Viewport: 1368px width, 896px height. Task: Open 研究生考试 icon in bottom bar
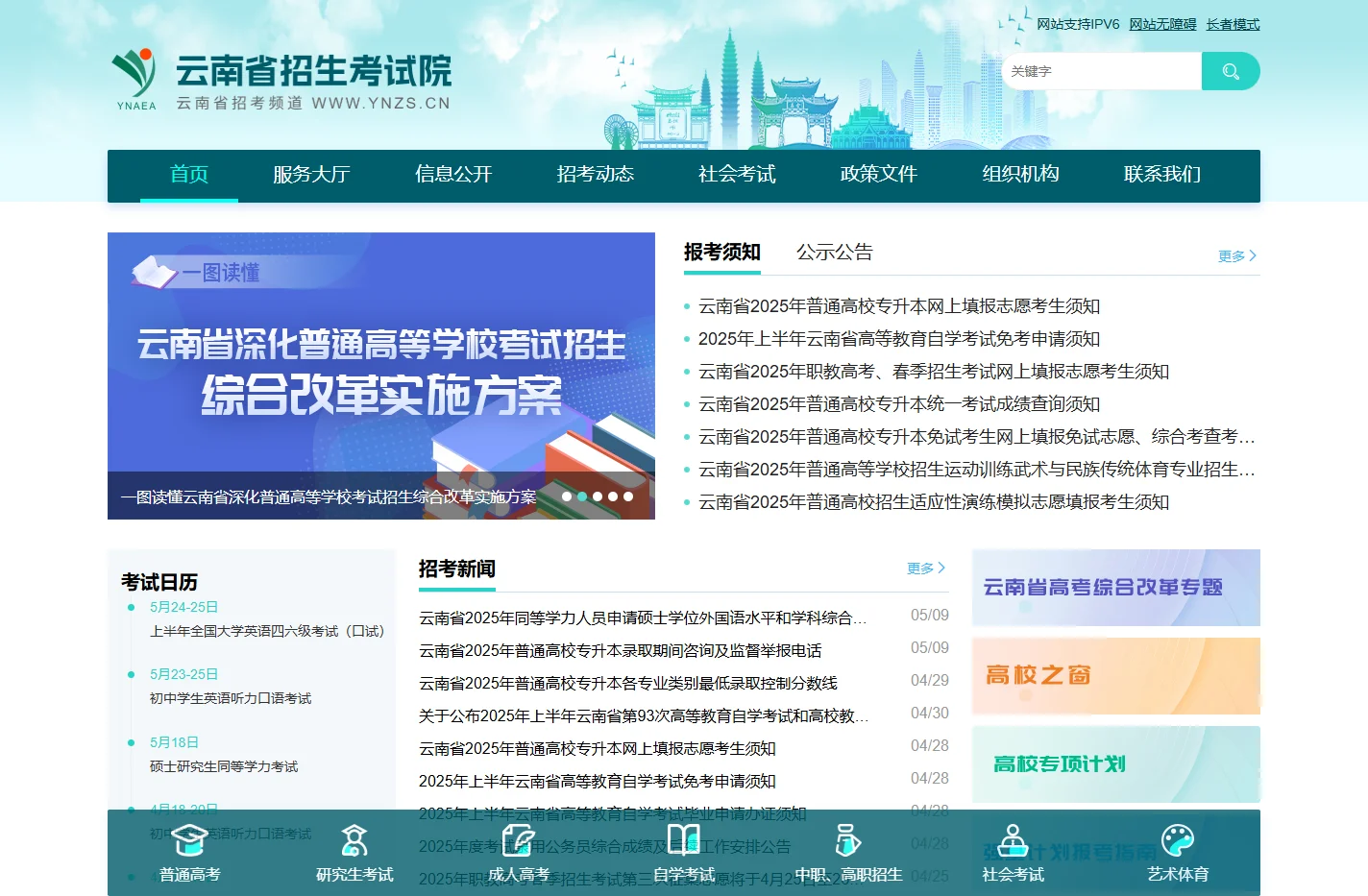[x=354, y=853]
